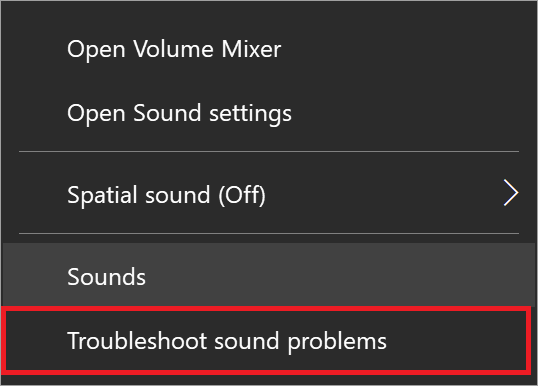538x386 pixels.
Task: Go to the 'Open Sound settings' entry
Action: click(269, 113)
